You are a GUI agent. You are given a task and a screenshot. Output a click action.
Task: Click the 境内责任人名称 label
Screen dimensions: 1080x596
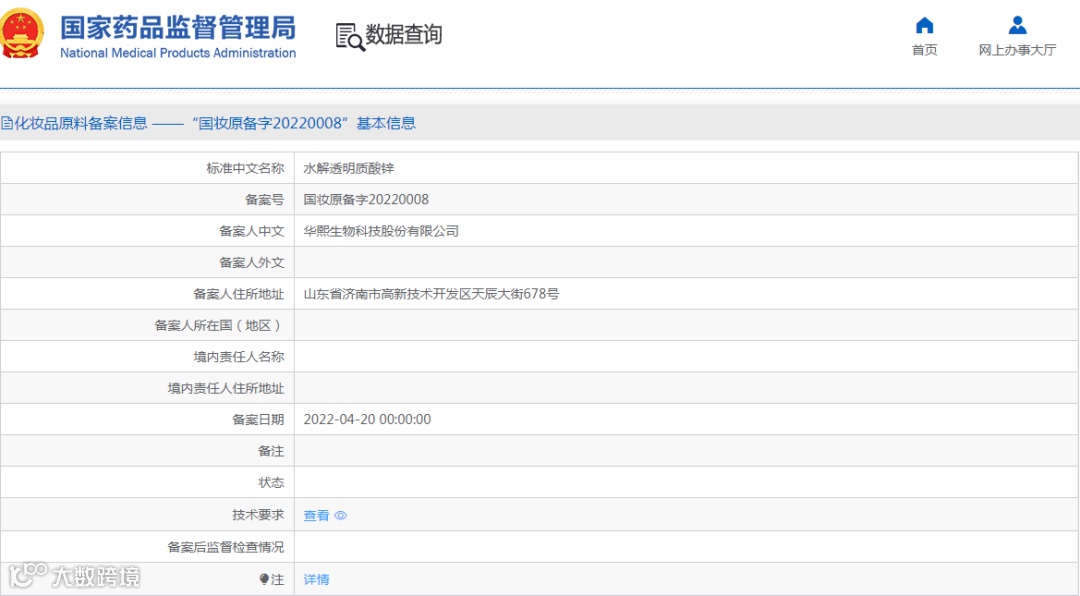[x=238, y=357]
